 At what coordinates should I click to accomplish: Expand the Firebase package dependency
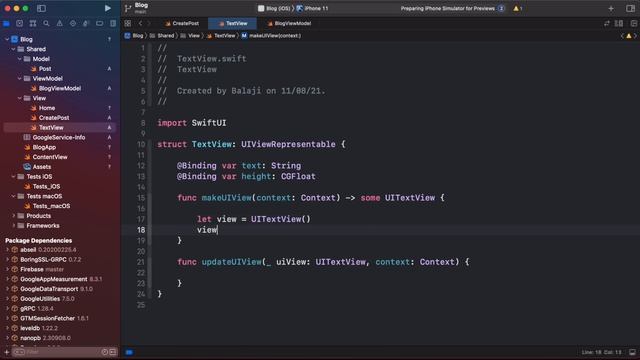coord(7,269)
